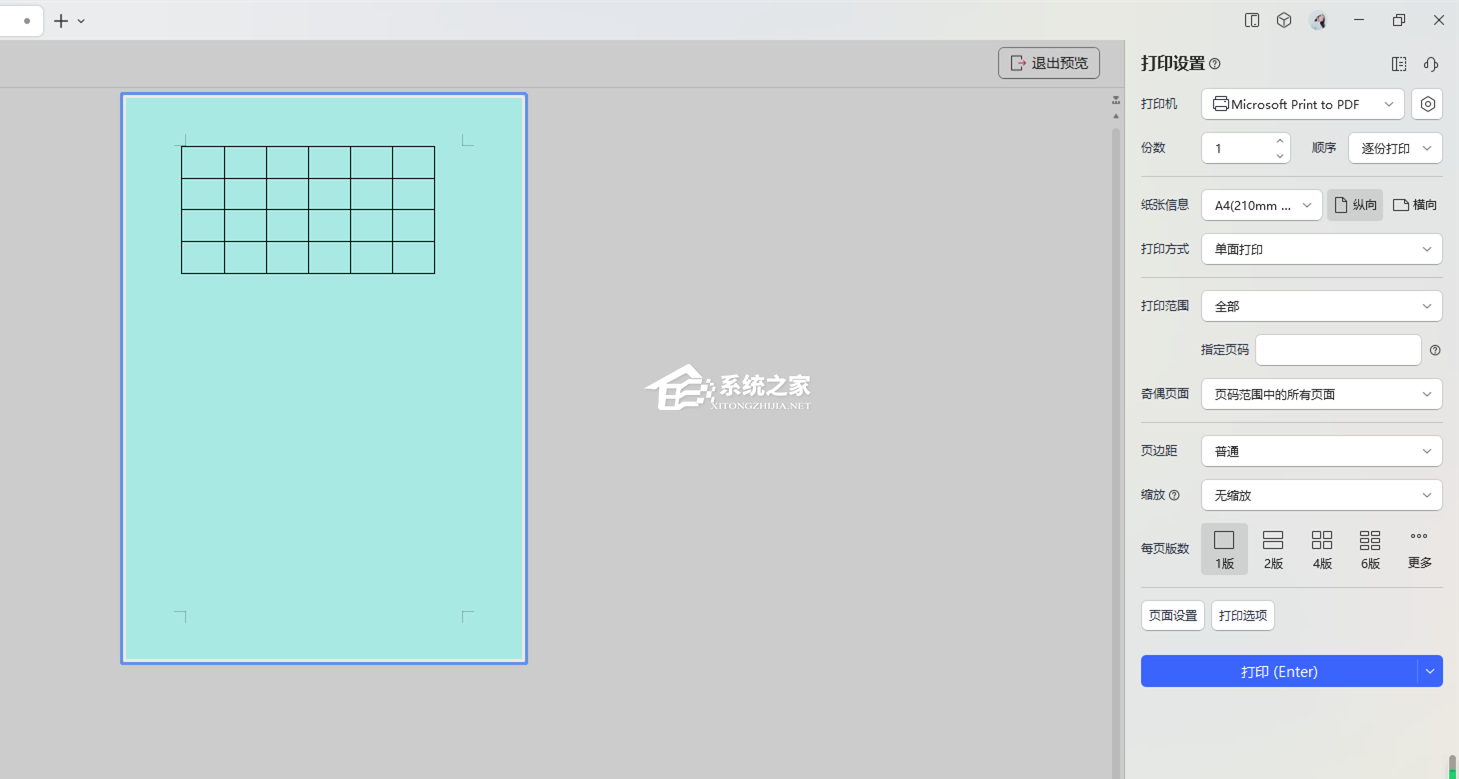Screen dimensions: 1459x779
Task: Open the 奇偶页面 dropdown
Action: [1322, 394]
